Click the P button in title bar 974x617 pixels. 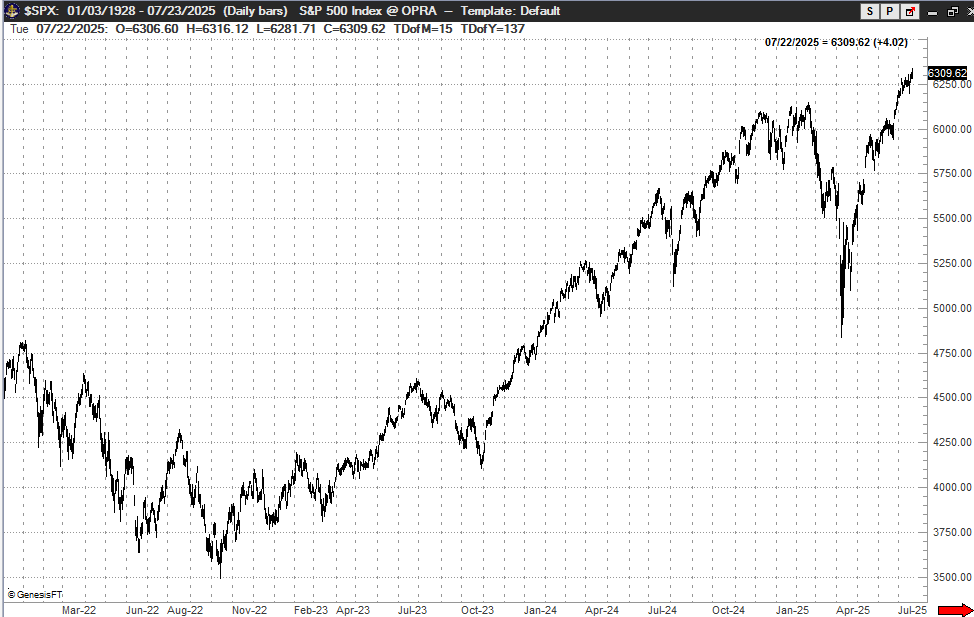(x=889, y=11)
